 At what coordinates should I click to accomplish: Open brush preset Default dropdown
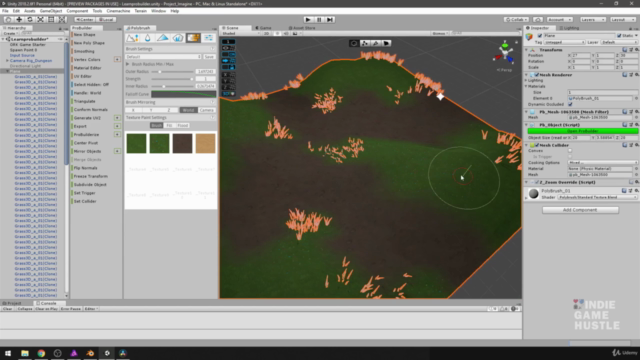pyautogui.click(x=163, y=57)
